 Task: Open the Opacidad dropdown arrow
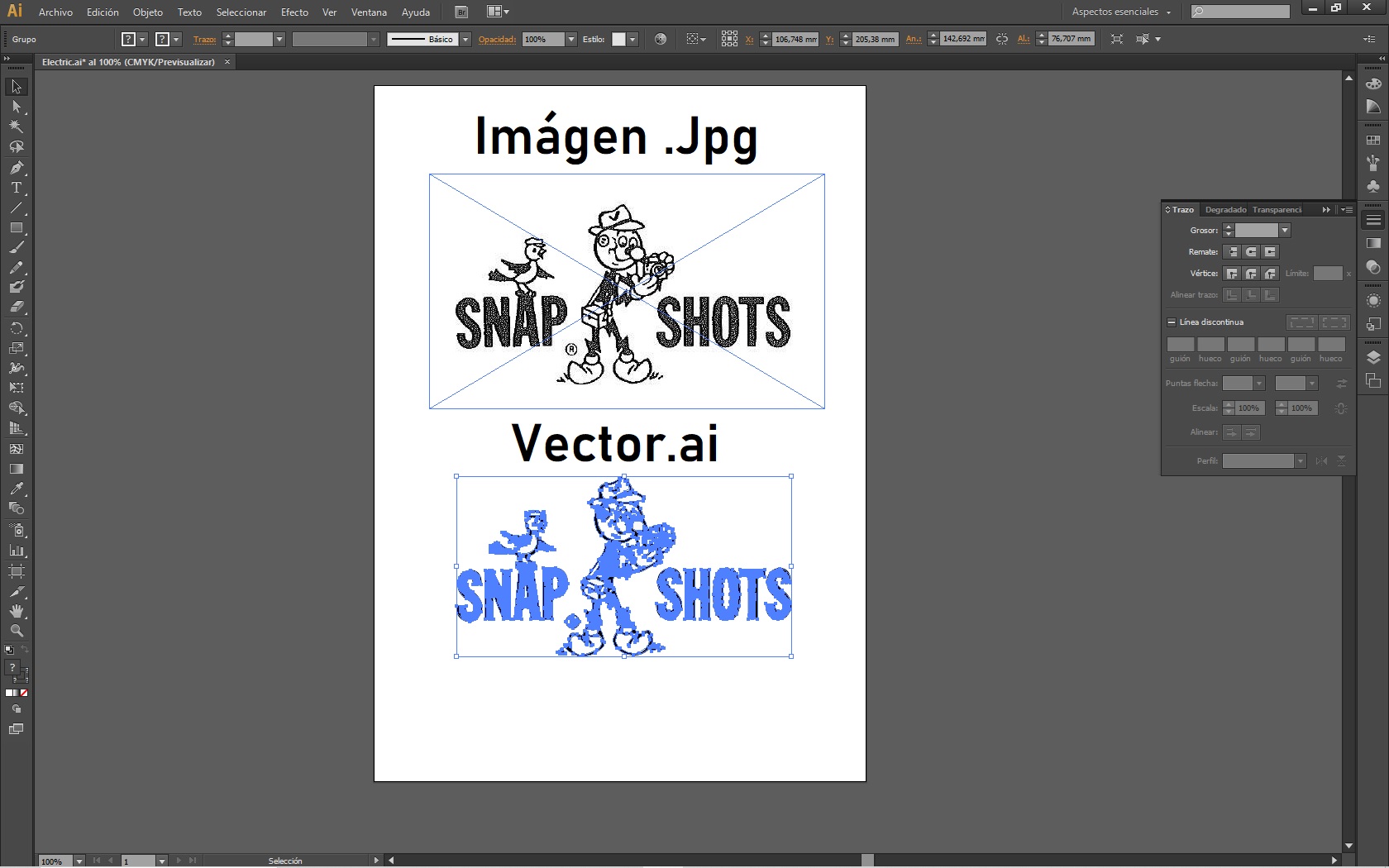coord(570,40)
